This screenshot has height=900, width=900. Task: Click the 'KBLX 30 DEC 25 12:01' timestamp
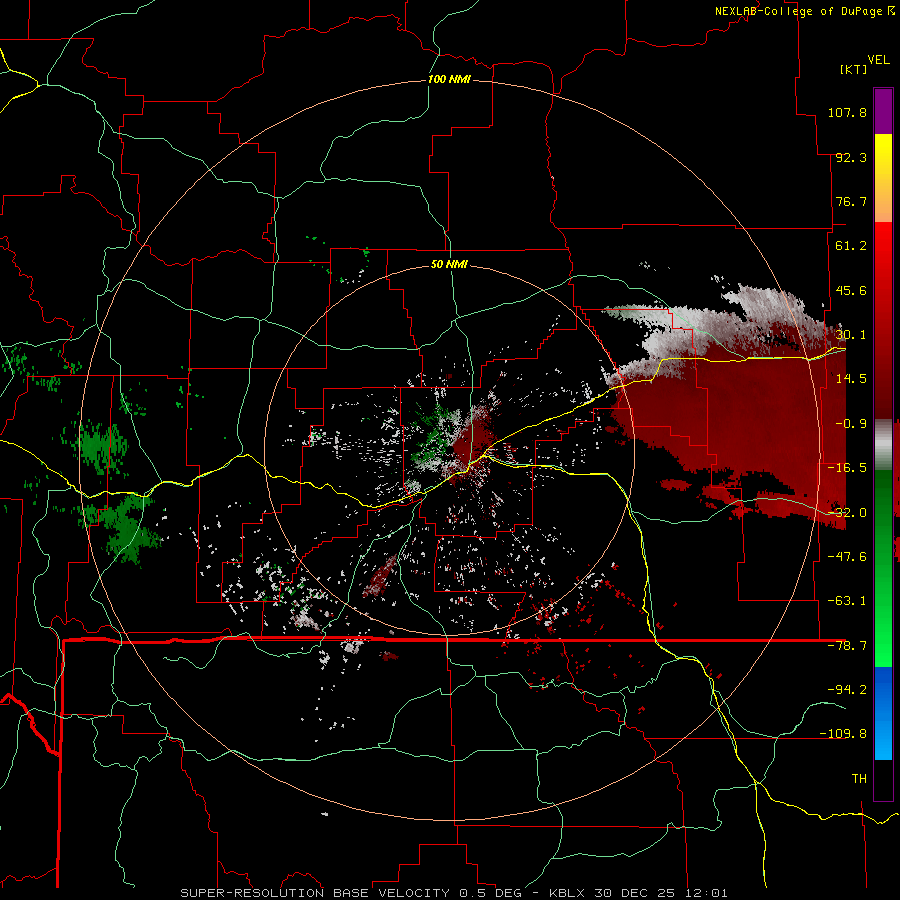tap(639, 893)
